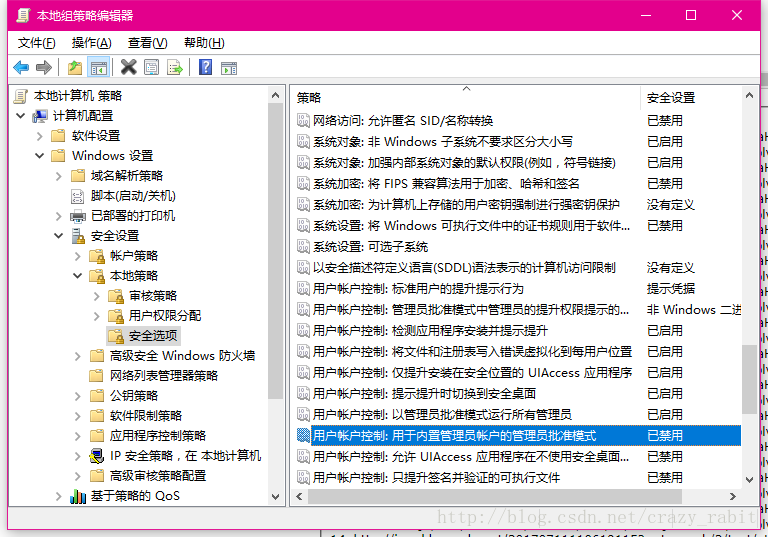
Task: Click the 安全设置 lock icon in tree
Action: (x=78, y=236)
